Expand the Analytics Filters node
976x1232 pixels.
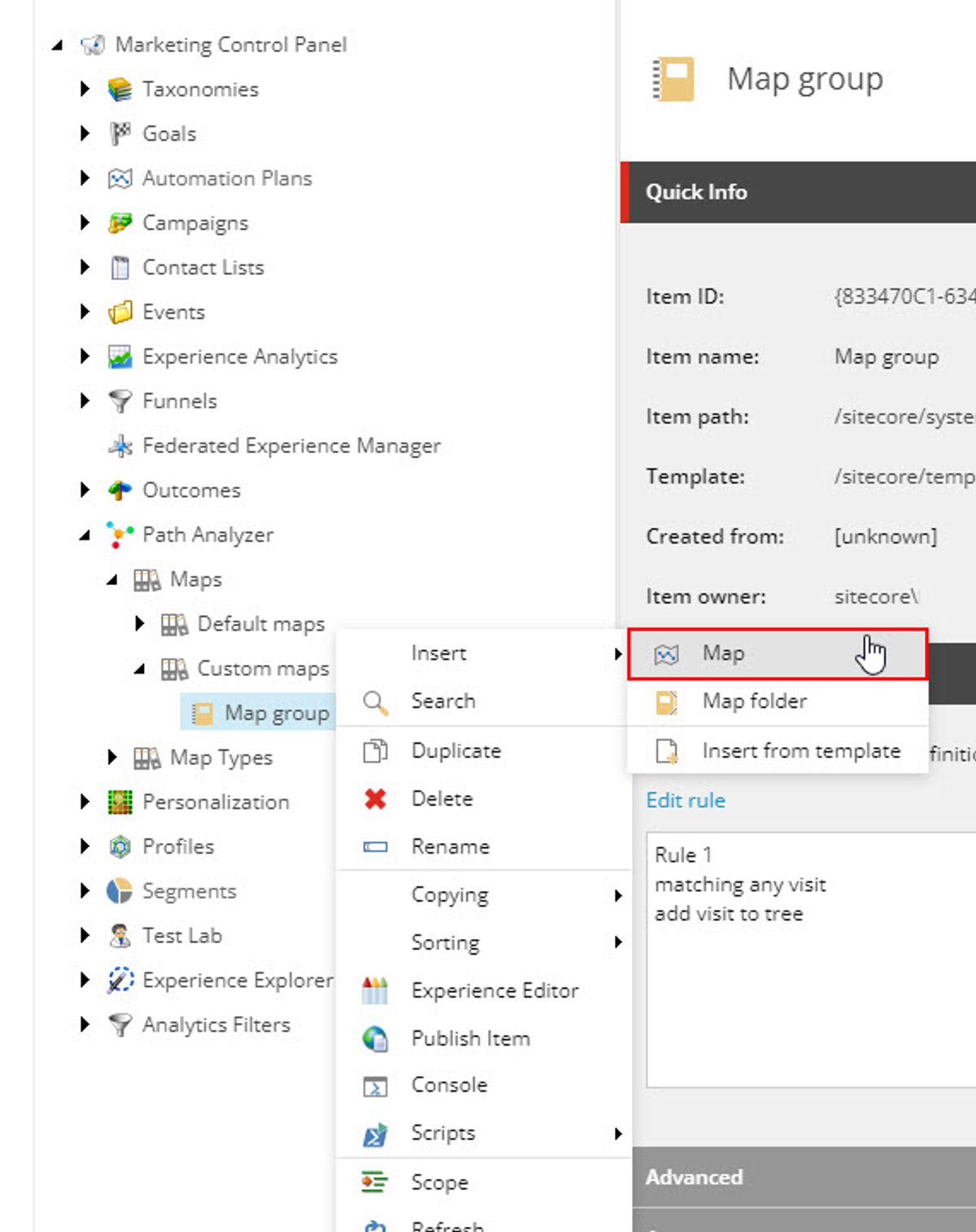(x=85, y=1024)
